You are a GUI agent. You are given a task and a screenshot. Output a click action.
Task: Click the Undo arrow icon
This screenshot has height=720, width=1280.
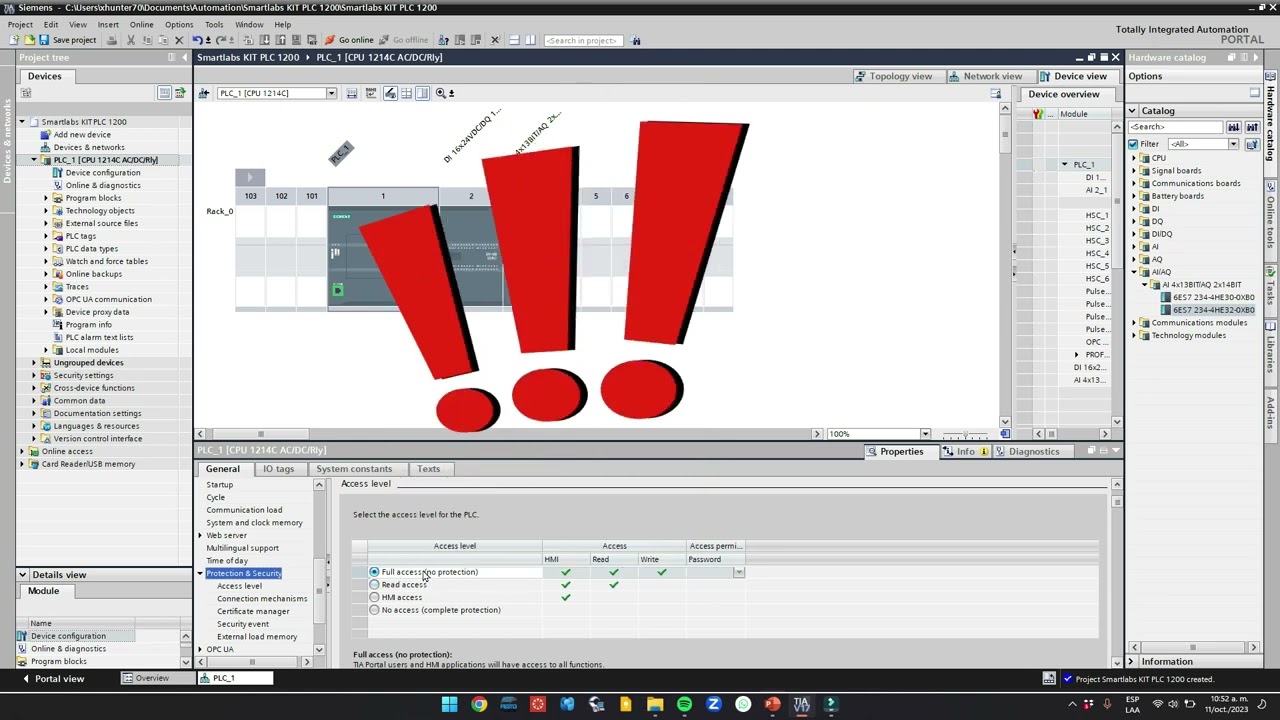[x=197, y=40]
